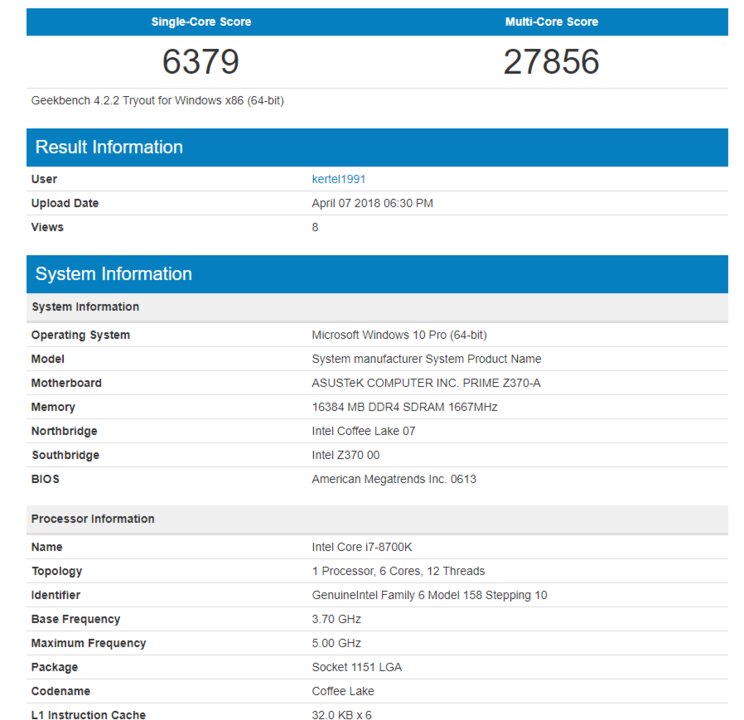
Task: Click the Multi-Core Score header
Action: pos(551,22)
